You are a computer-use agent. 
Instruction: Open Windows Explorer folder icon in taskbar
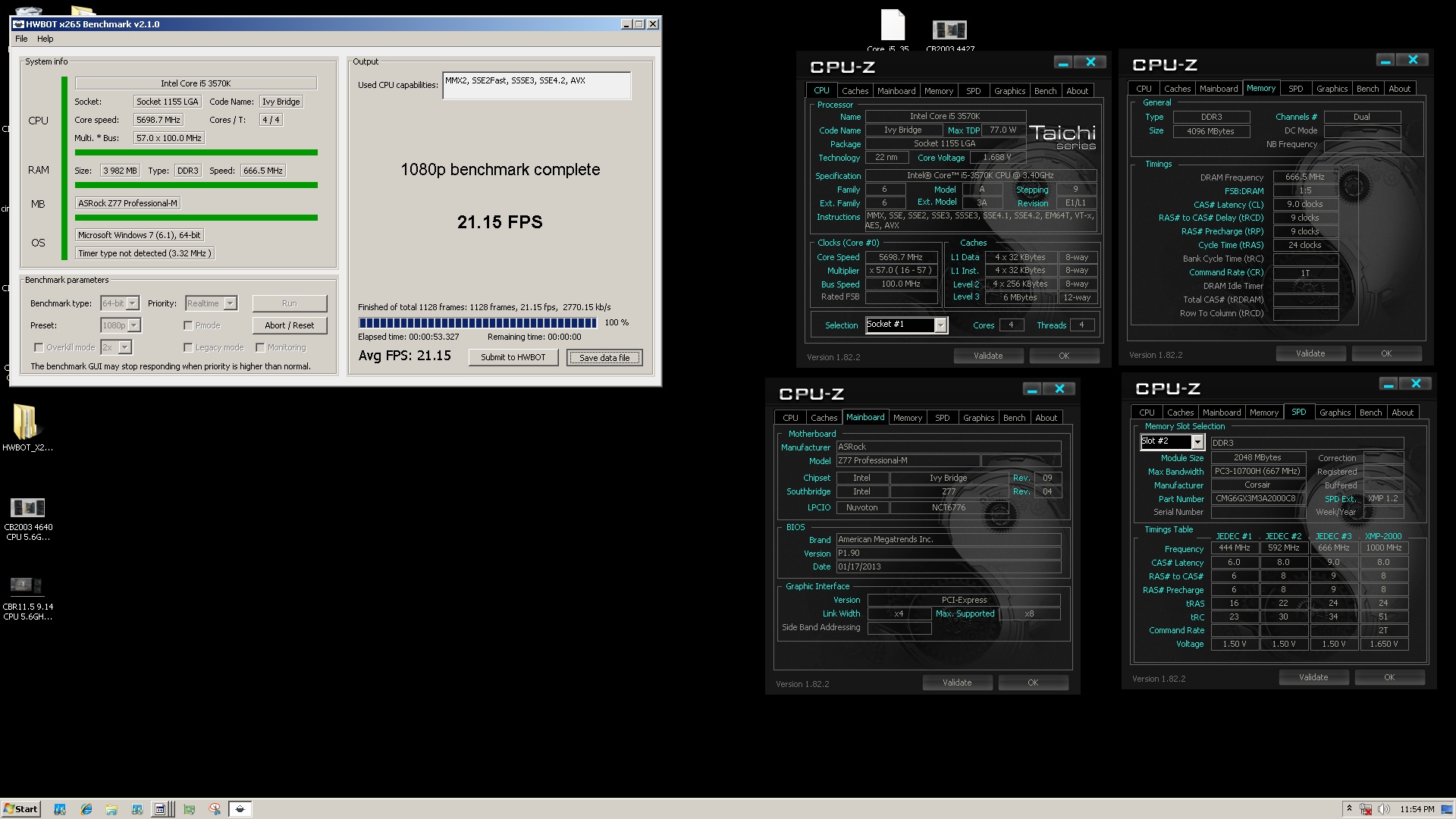pos(111,809)
